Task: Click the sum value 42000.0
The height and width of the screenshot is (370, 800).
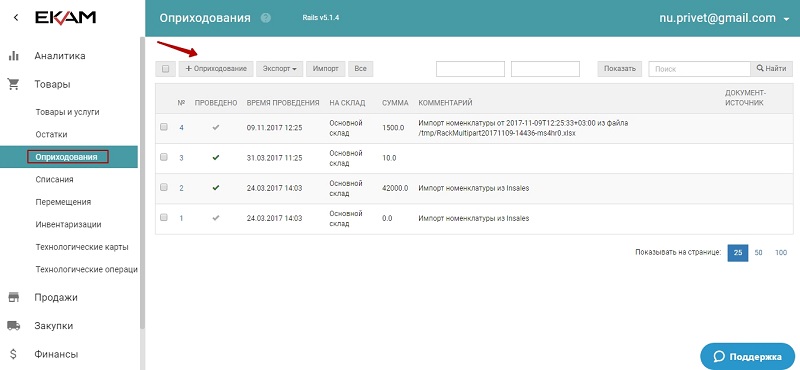Action: click(395, 188)
